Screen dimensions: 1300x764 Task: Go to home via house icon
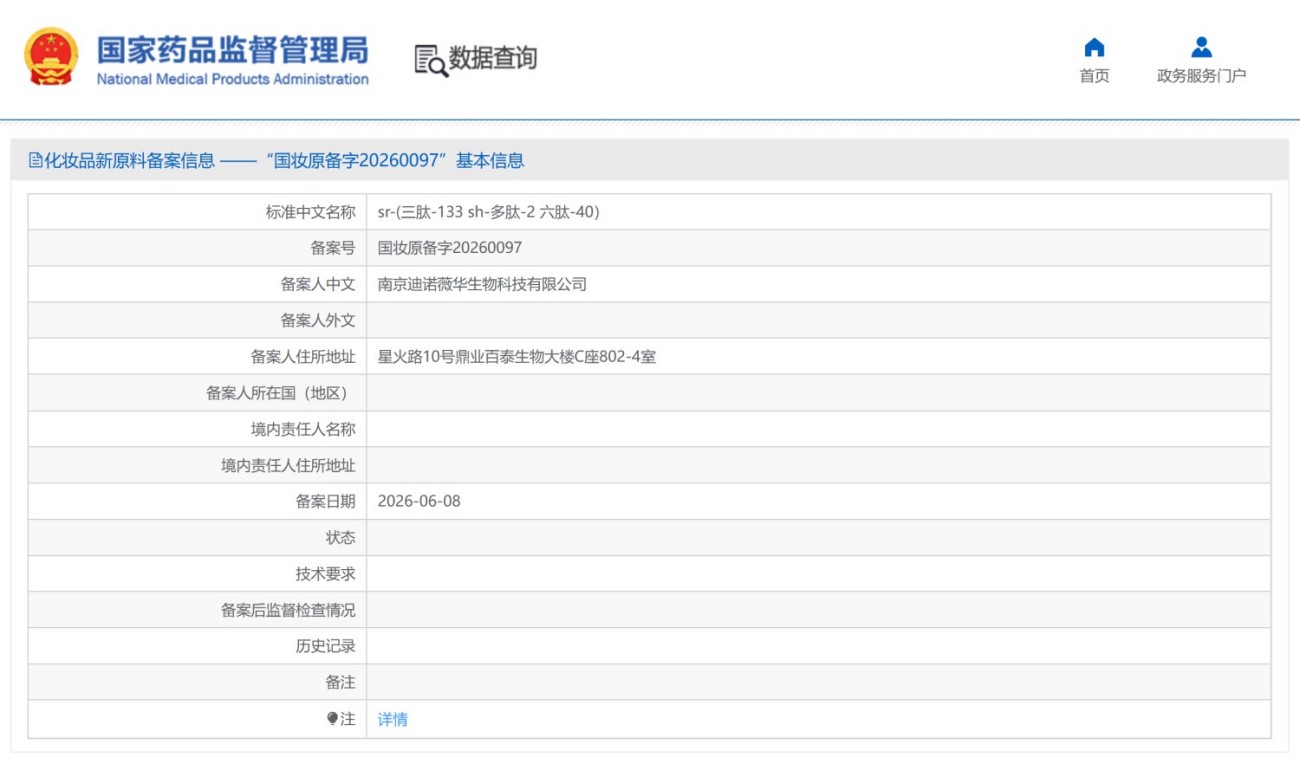point(1094,47)
